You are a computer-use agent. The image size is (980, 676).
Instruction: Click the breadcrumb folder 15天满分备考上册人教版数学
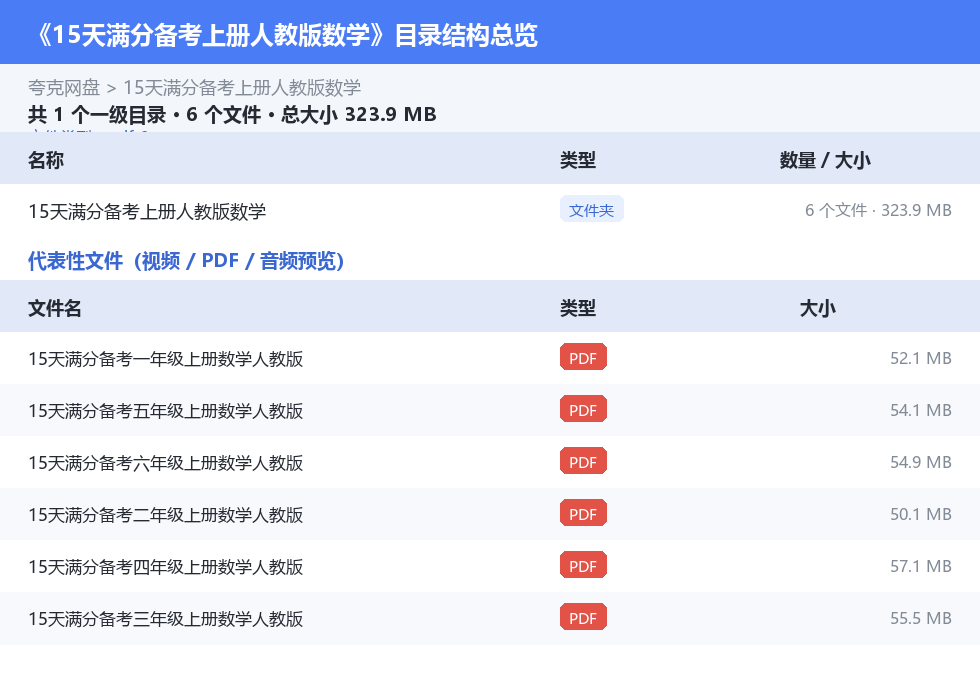click(x=242, y=87)
